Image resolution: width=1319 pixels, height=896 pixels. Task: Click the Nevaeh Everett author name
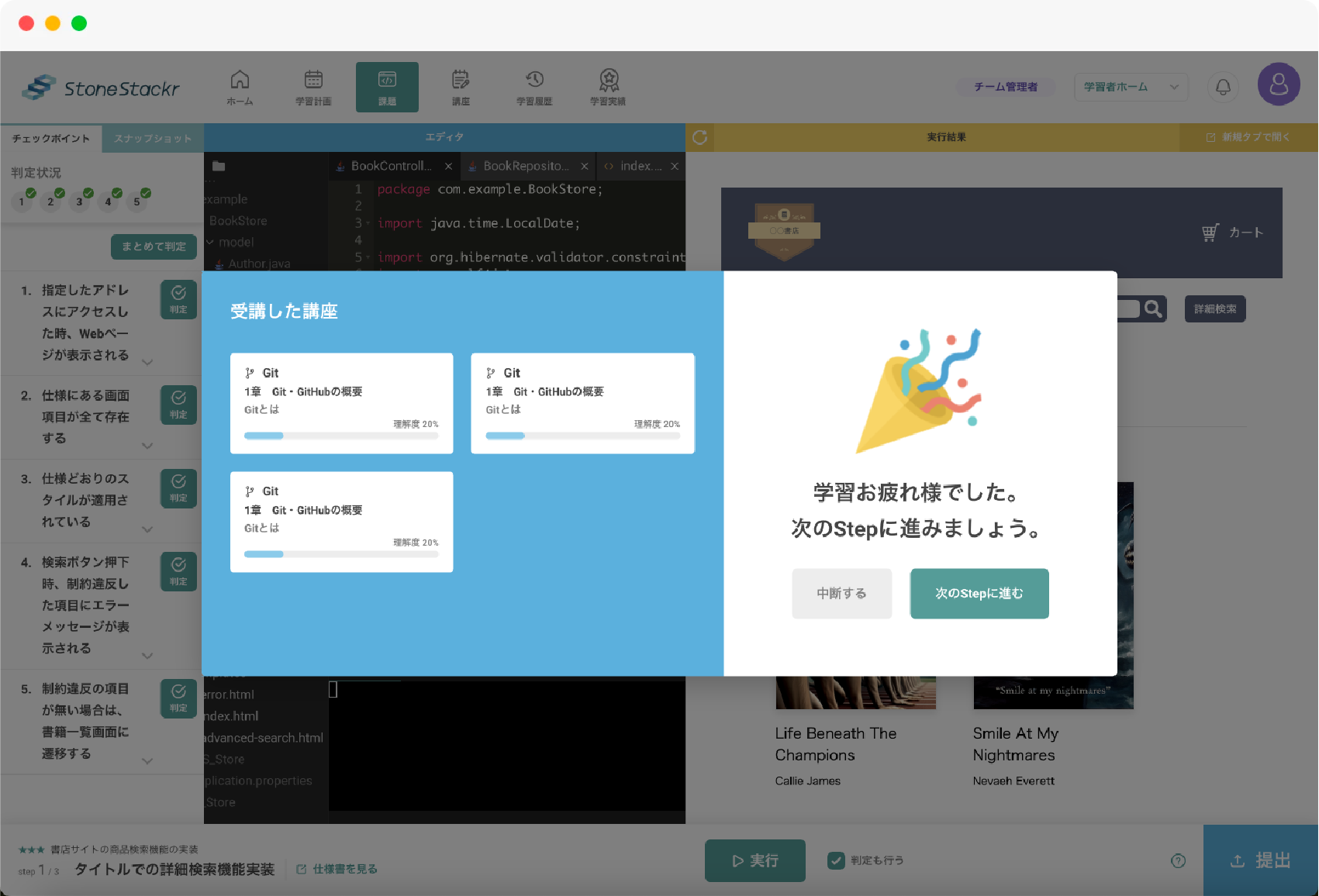coord(1013,781)
